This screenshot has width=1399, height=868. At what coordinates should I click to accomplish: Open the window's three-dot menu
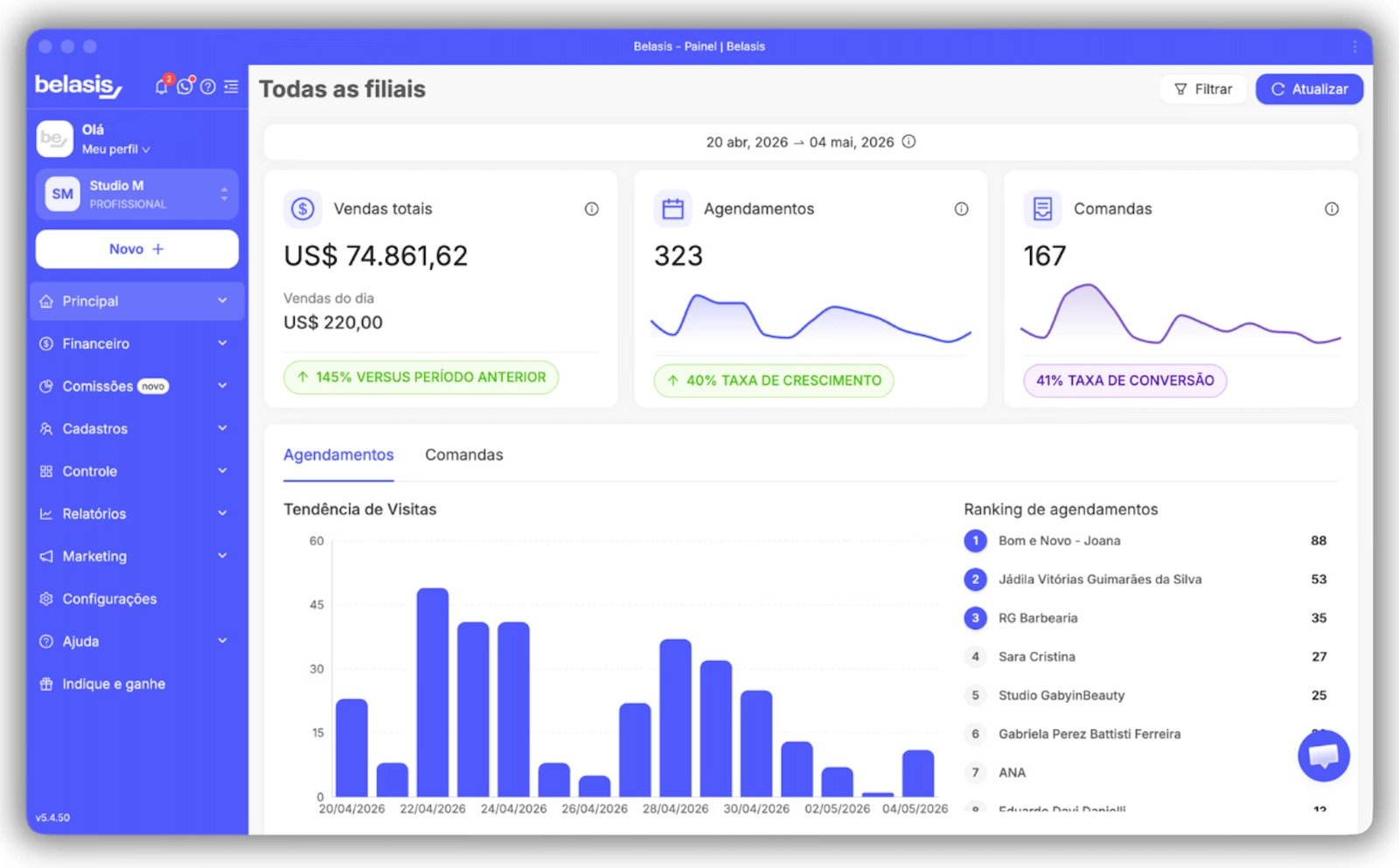click(x=1355, y=46)
